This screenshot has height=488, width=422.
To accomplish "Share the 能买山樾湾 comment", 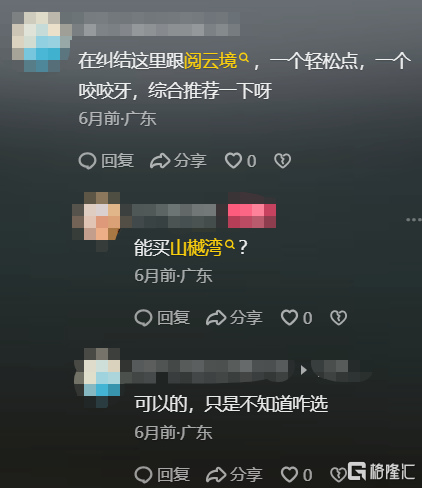I will pyautogui.click(x=234, y=317).
